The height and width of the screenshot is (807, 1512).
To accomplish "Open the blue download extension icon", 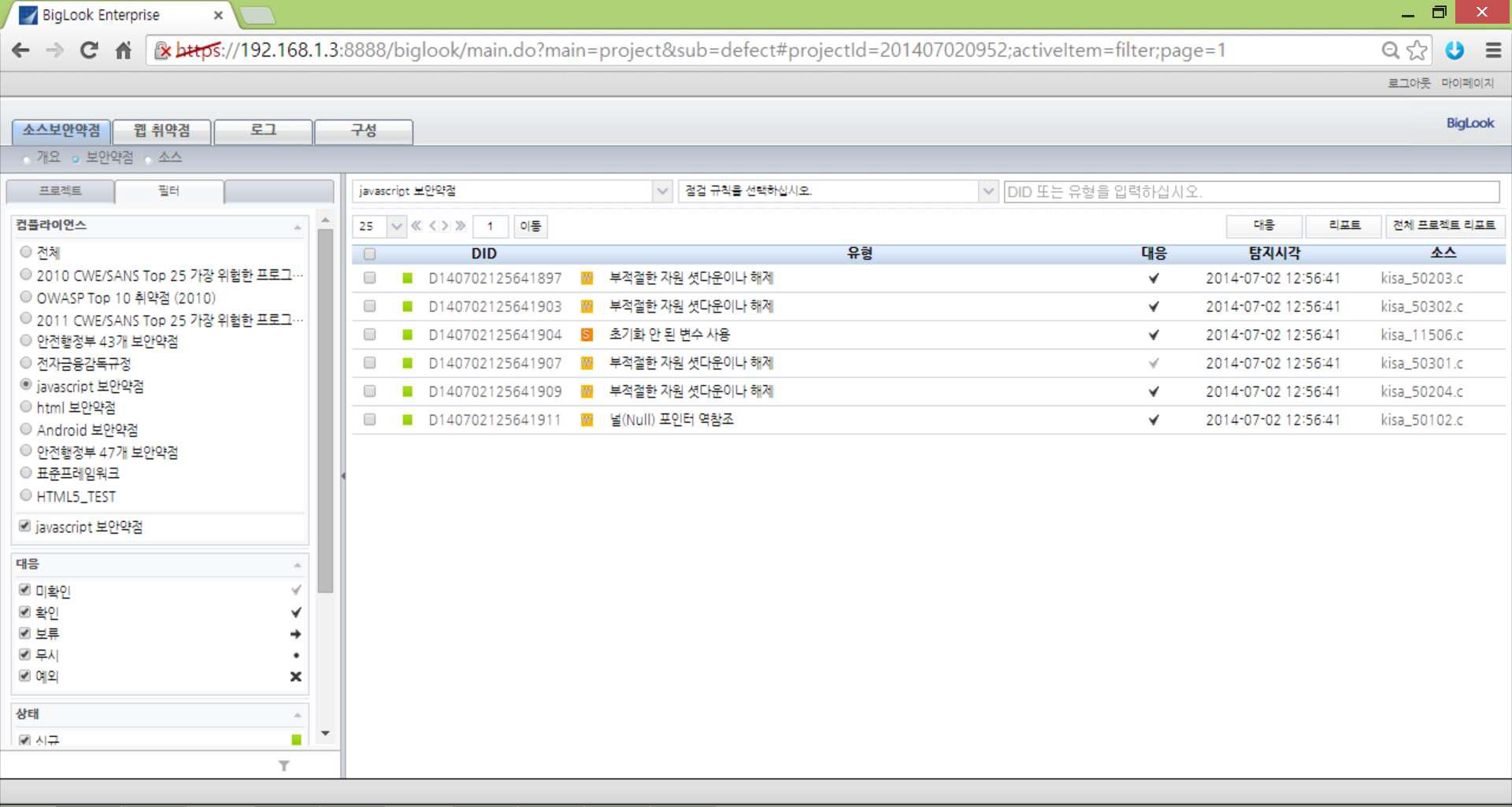I will point(1455,50).
